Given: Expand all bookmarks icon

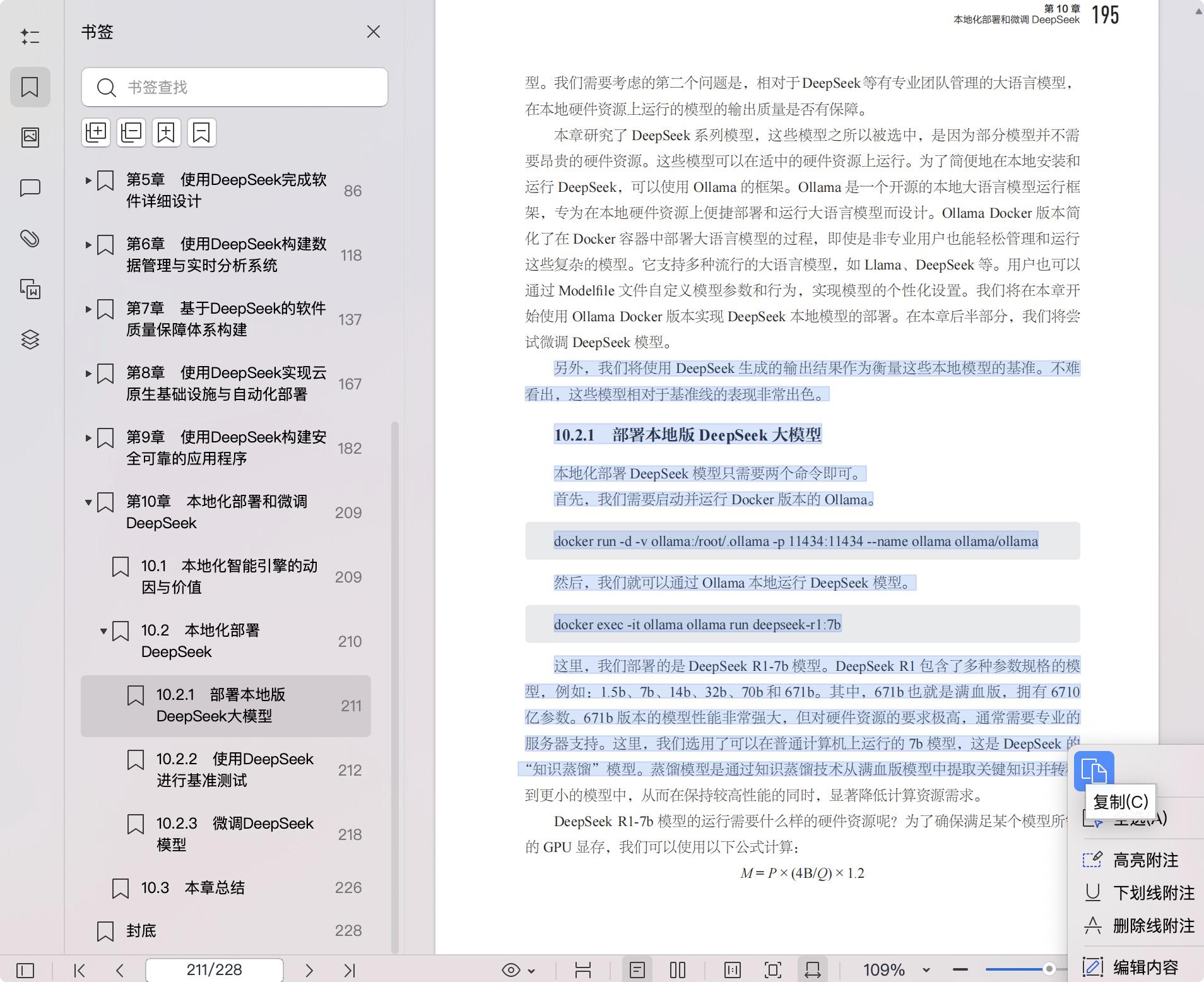Looking at the screenshot, I should [96, 133].
